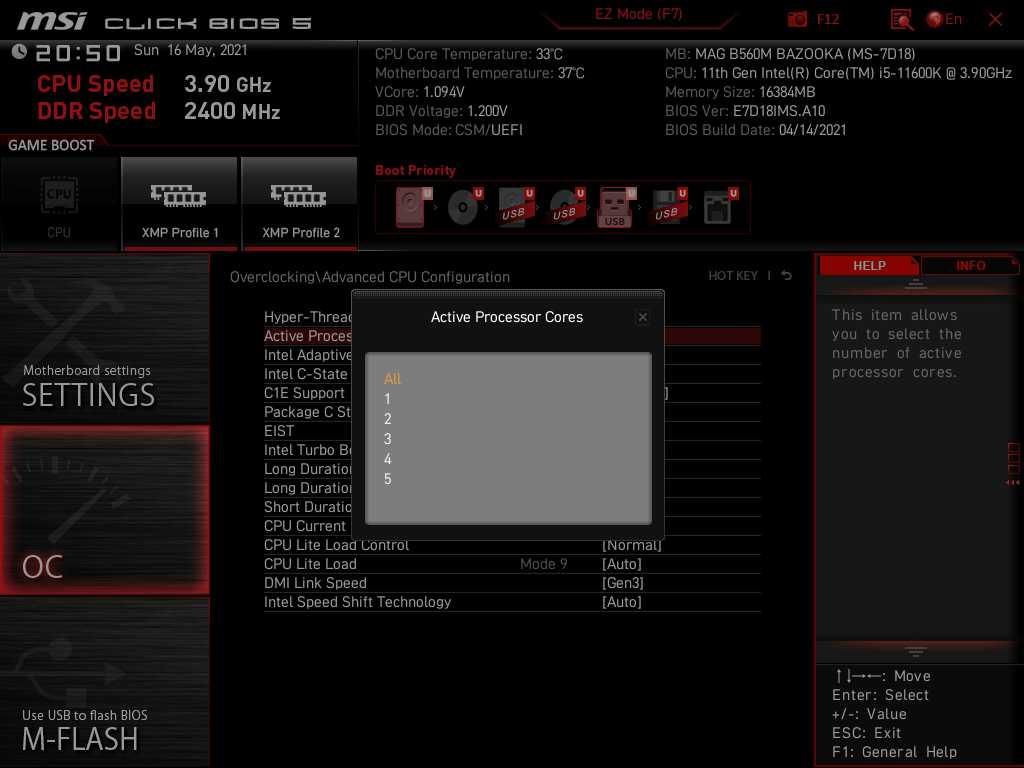Close the Active Processor Cores dialog
Screen dimensions: 1024x768
pyautogui.click(x=643, y=317)
